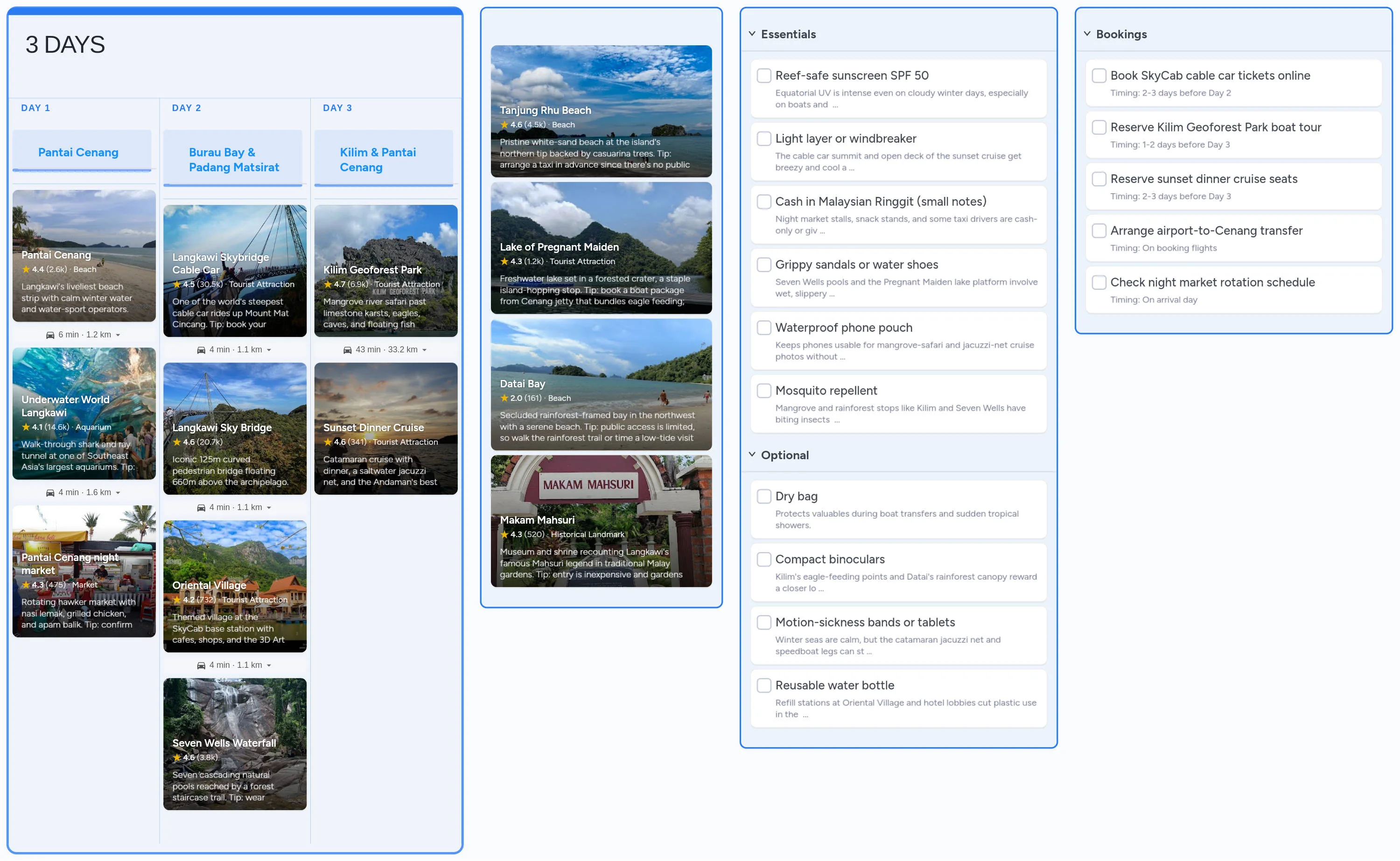
Task: Check Compact binoculars optional item
Action: click(x=763, y=559)
